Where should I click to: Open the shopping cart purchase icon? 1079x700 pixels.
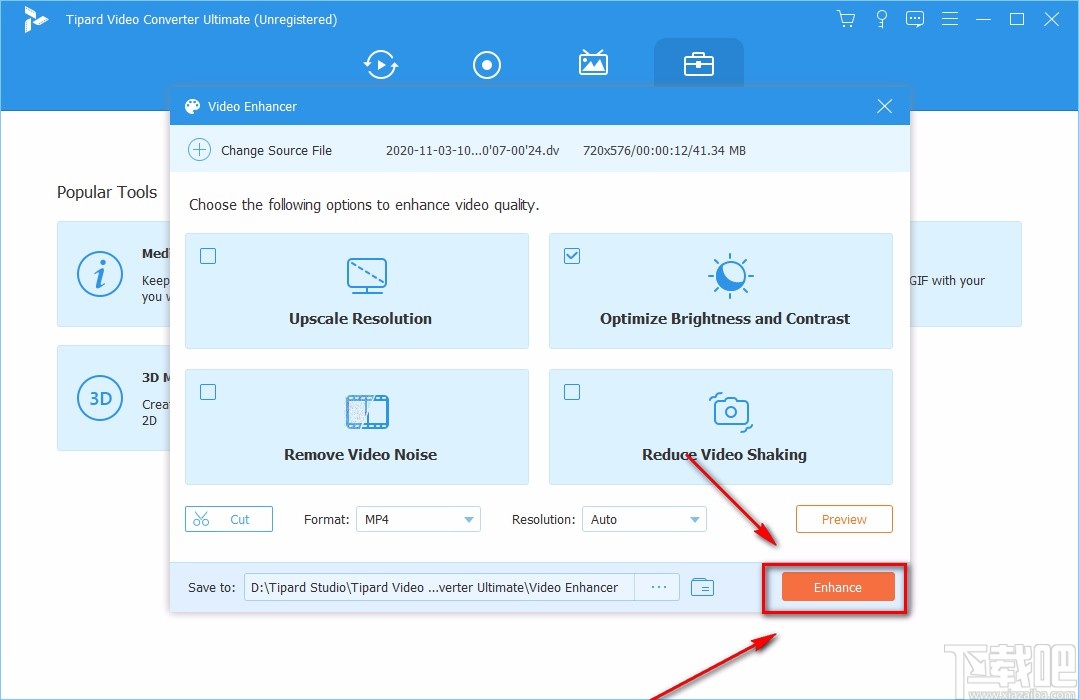pos(846,19)
